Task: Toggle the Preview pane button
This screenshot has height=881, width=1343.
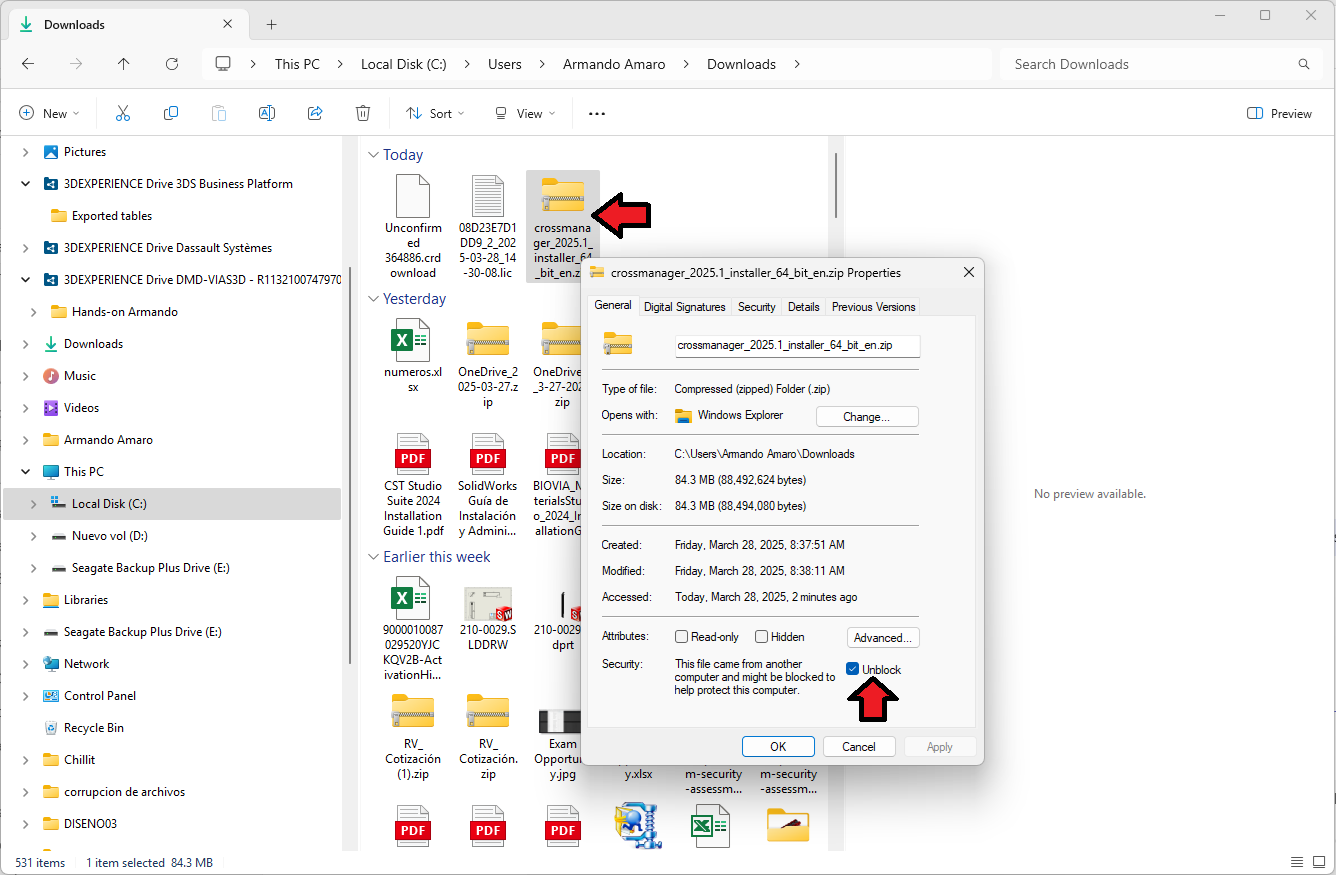Action: click(x=1280, y=114)
